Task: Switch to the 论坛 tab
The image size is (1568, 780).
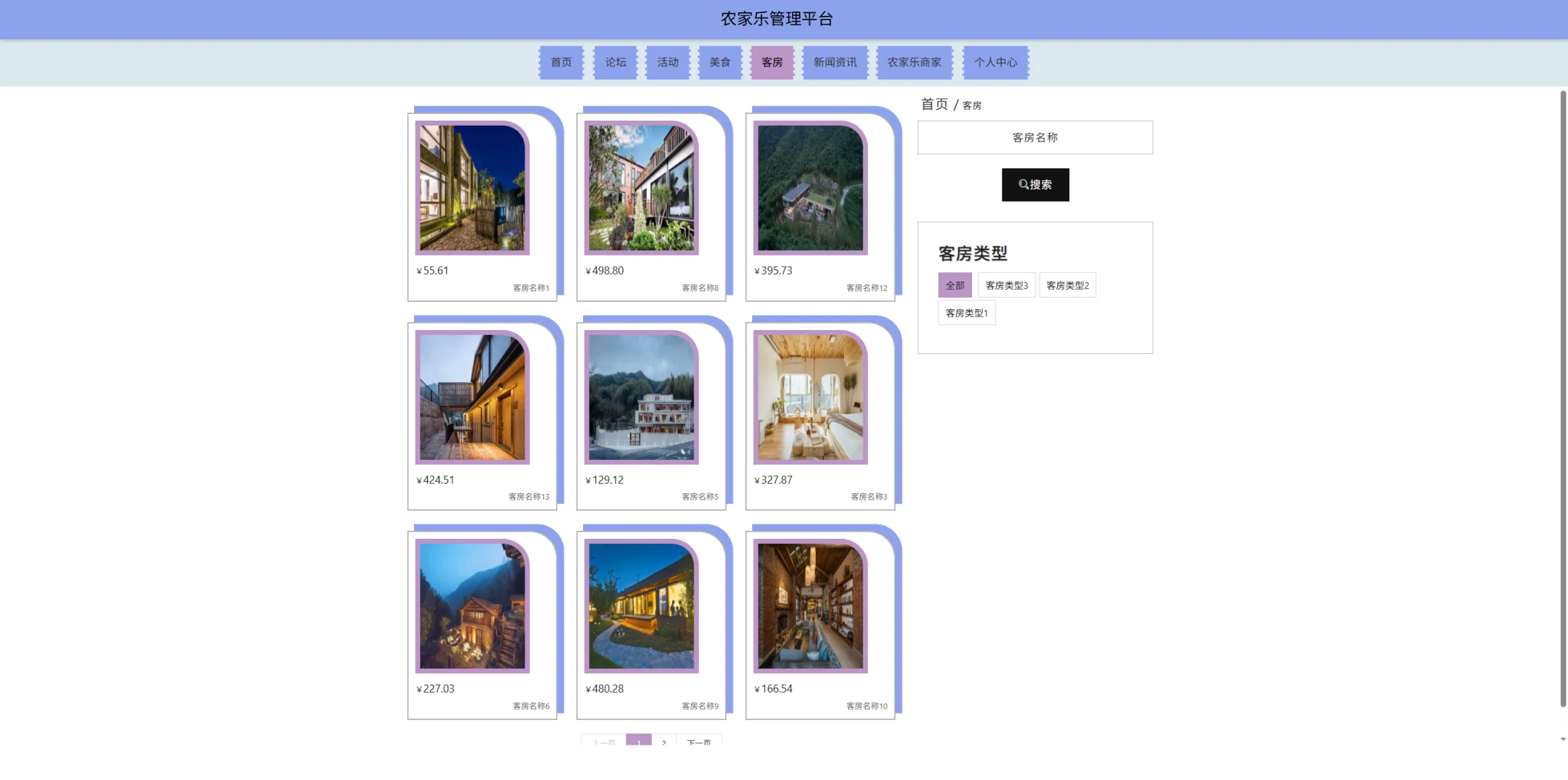Action: pos(615,62)
